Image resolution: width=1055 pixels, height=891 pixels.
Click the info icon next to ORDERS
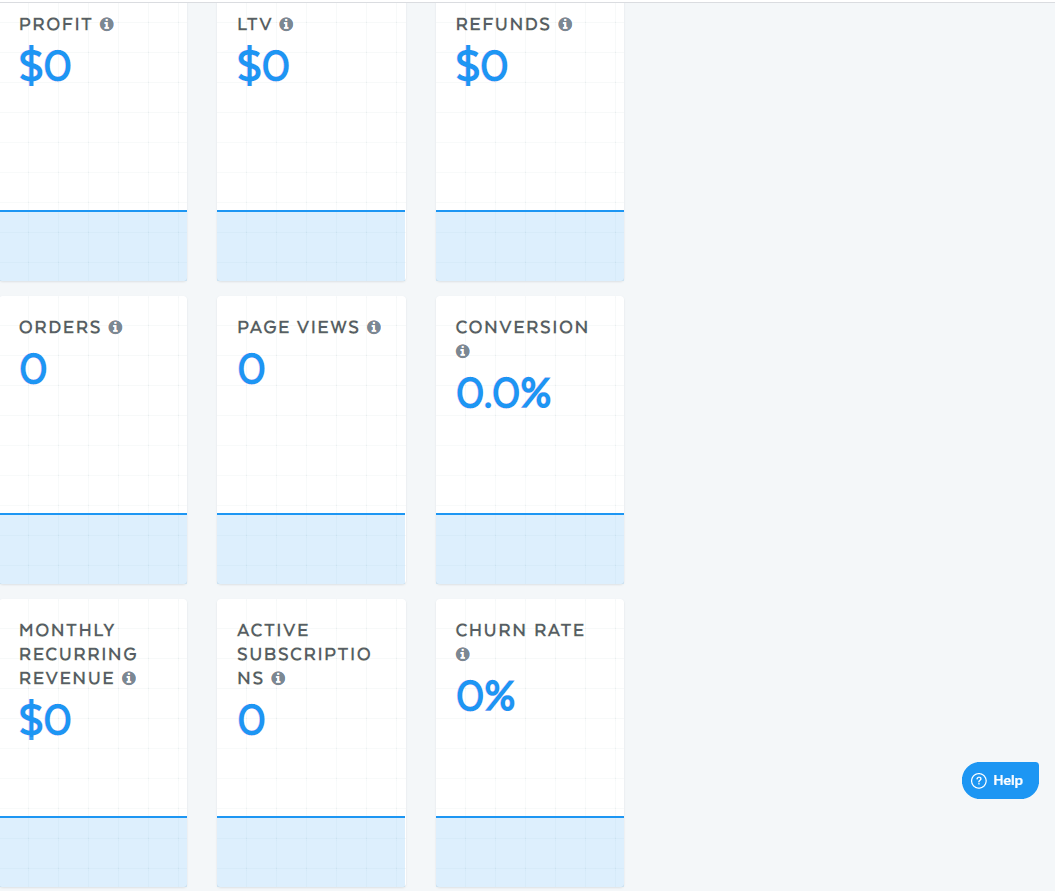tap(116, 327)
